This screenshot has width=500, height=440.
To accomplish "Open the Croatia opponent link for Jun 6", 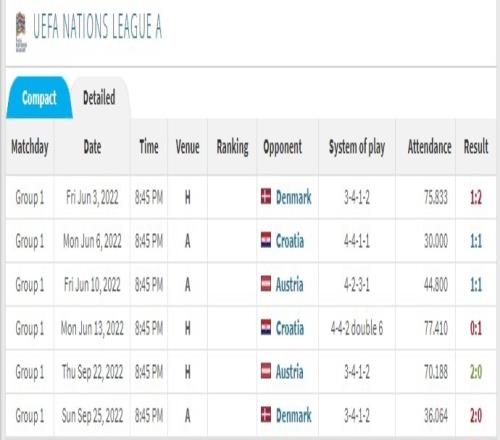I will tap(290, 241).
